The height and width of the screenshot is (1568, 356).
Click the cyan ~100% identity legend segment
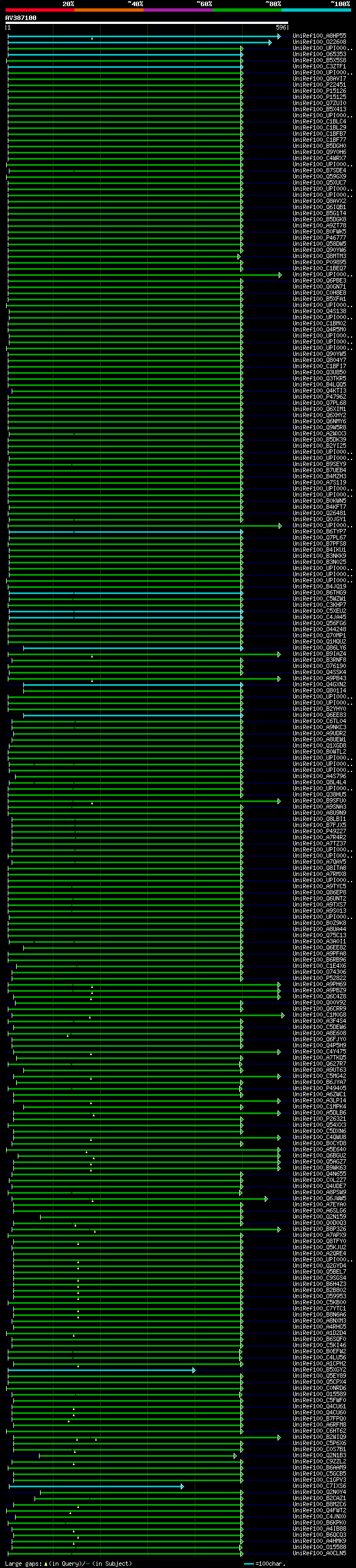pos(316,11)
